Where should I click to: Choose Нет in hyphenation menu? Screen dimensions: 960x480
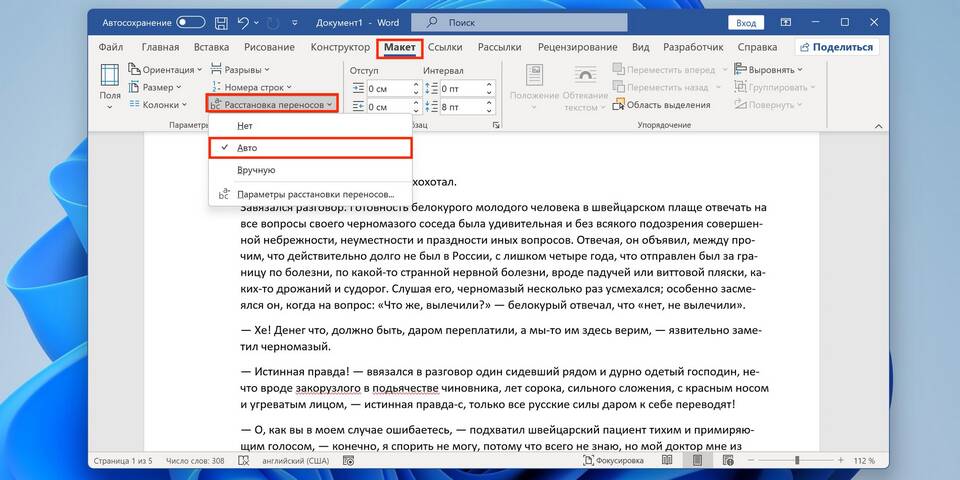[x=245, y=126]
